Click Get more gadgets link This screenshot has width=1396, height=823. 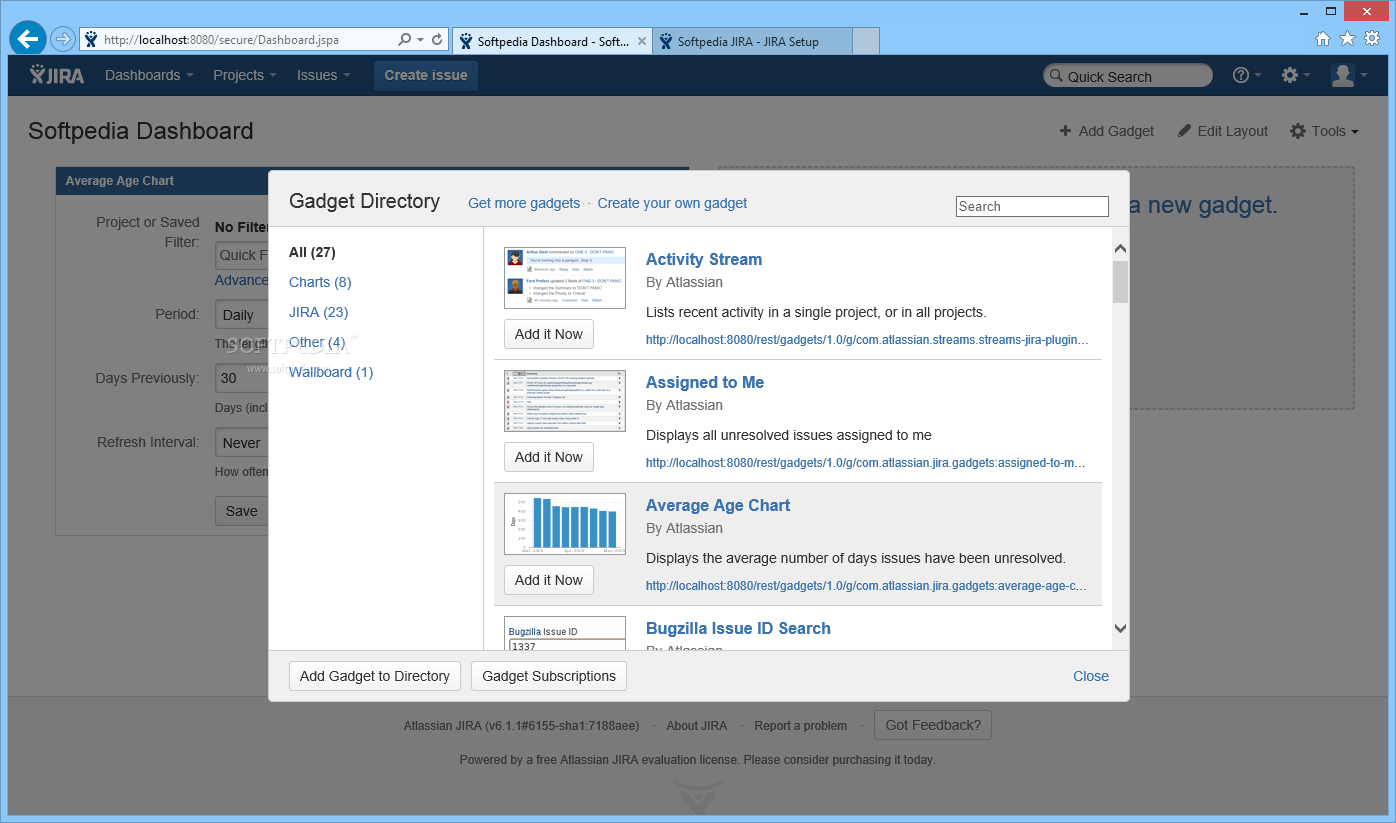click(524, 203)
